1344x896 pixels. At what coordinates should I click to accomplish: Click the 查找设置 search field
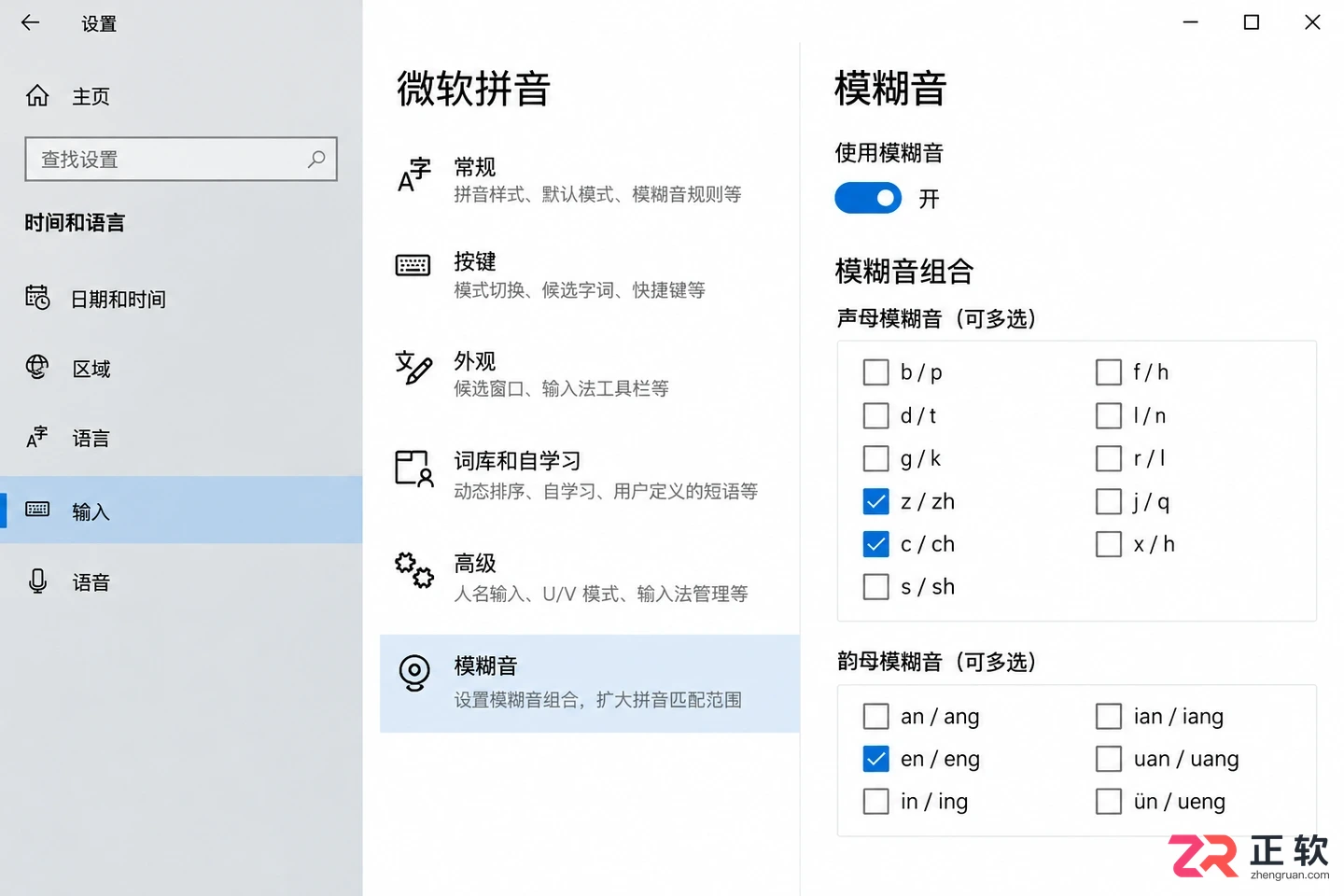(181, 160)
